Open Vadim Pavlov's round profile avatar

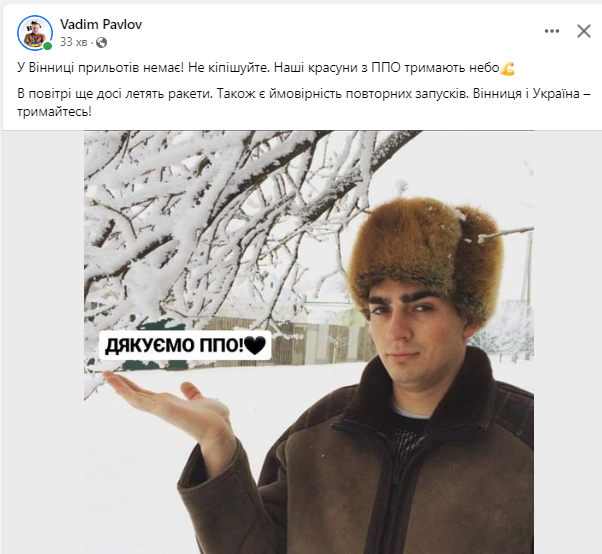(35, 33)
